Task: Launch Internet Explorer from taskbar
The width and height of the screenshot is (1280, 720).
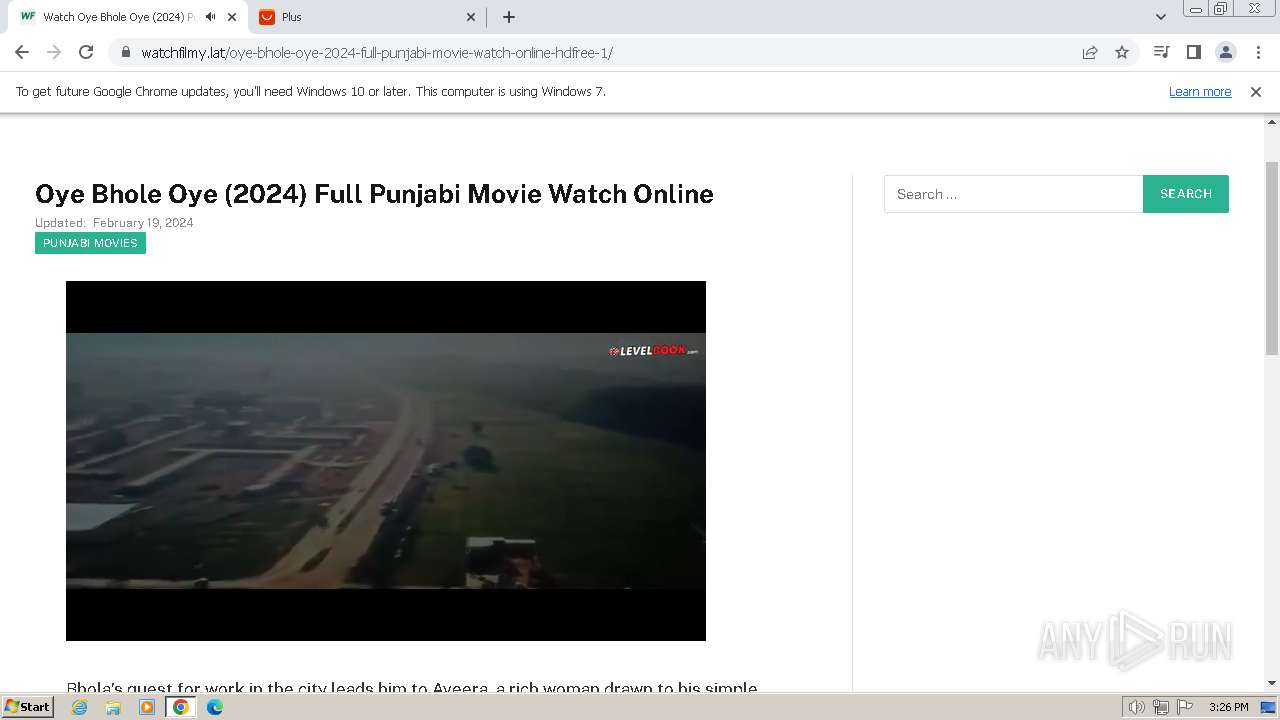Action: tap(79, 707)
